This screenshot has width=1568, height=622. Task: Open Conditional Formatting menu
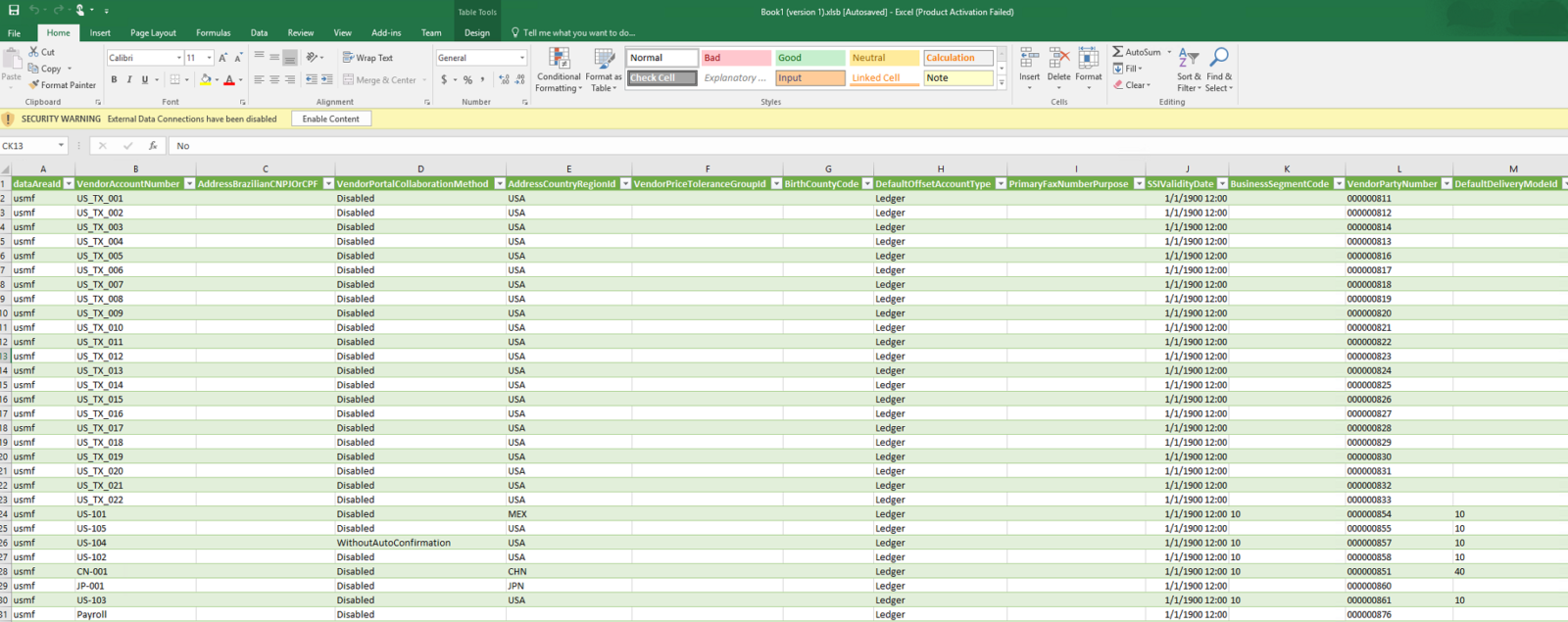click(x=559, y=69)
